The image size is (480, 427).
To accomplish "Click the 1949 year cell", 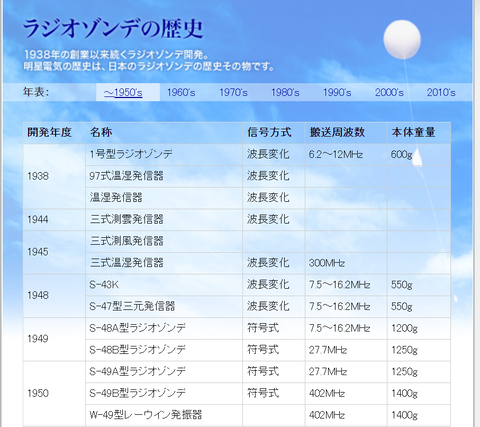I will point(54,339).
